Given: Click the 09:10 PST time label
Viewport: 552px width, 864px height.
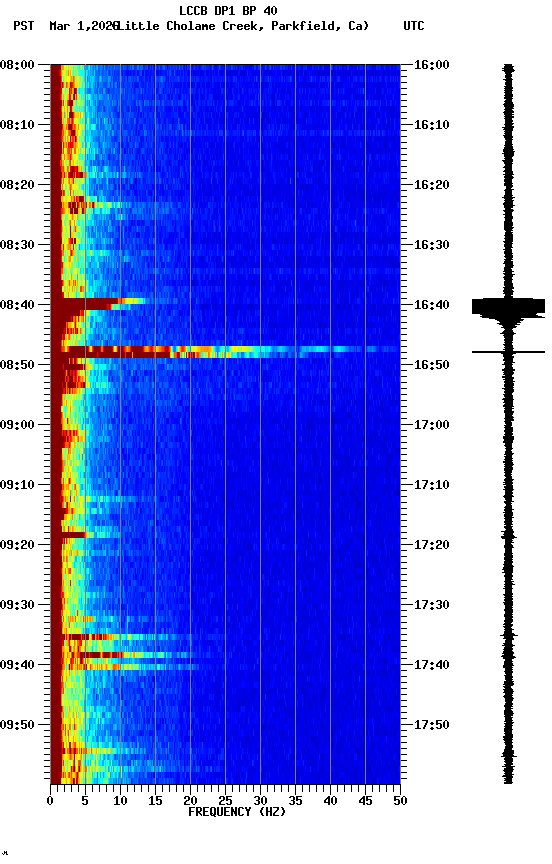Looking at the screenshot, I should coord(17,485).
